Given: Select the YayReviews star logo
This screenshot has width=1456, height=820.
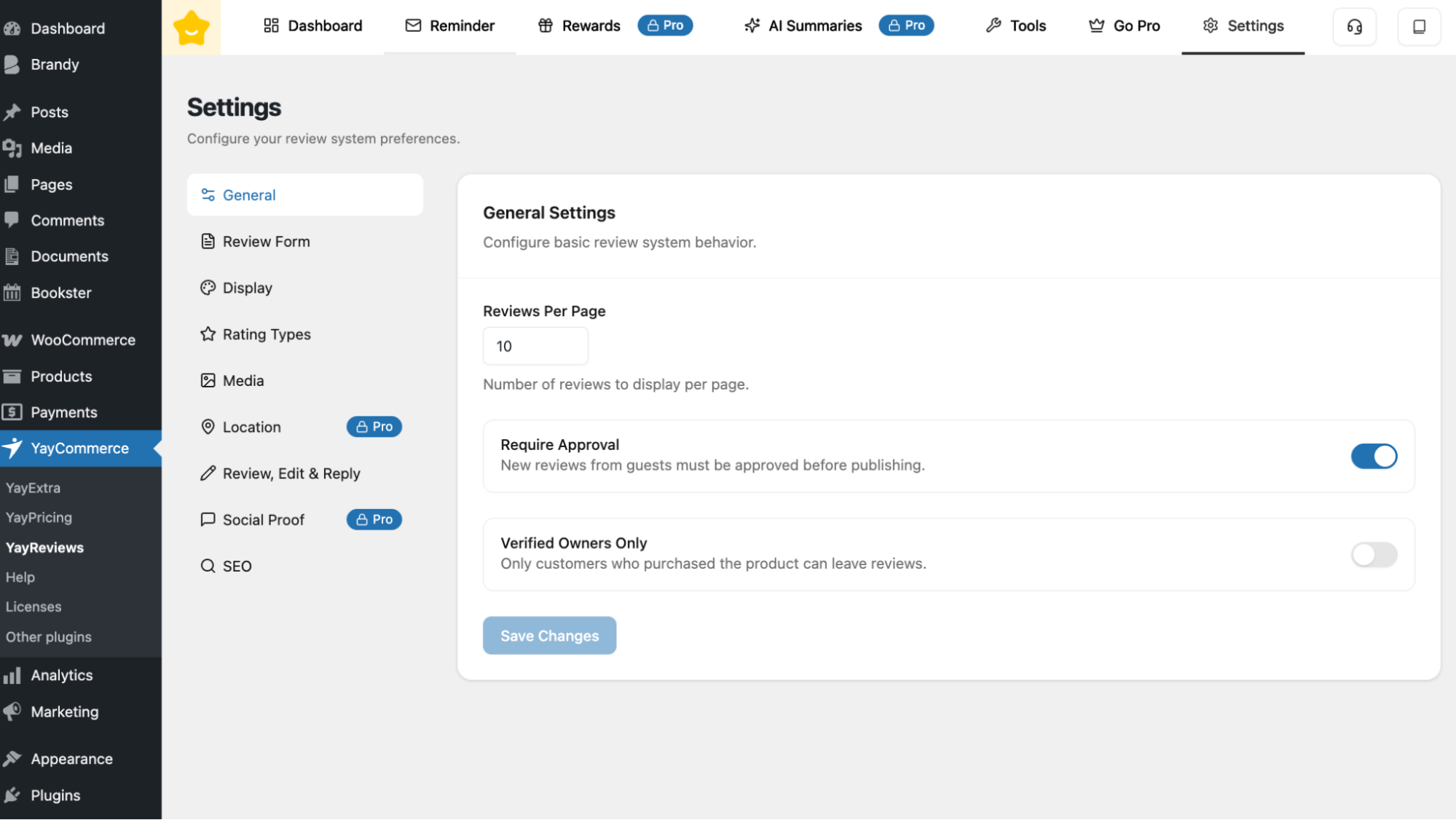Looking at the screenshot, I should click(191, 27).
